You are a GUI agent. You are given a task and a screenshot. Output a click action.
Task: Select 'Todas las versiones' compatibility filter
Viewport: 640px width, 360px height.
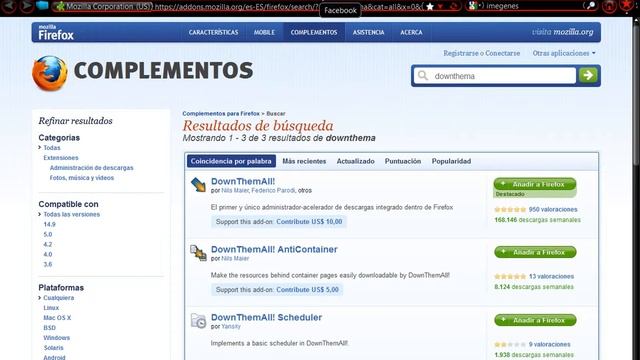(71, 214)
